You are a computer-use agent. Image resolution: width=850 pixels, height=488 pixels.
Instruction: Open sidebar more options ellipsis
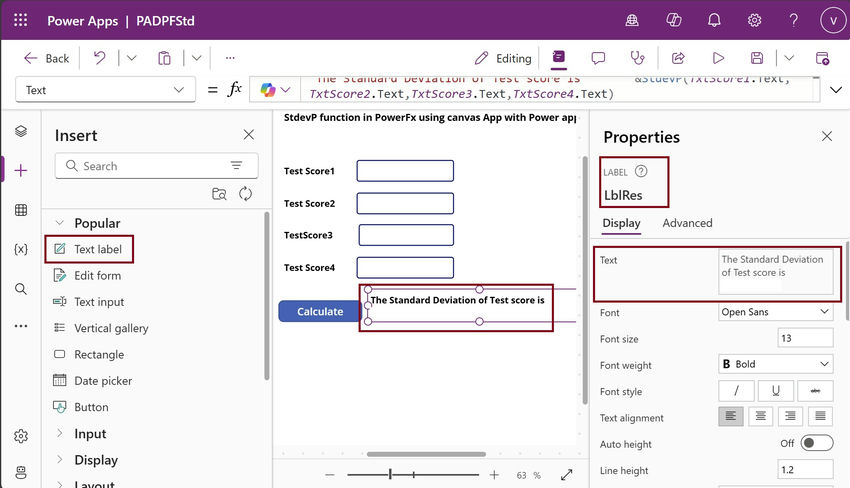[x=21, y=326]
